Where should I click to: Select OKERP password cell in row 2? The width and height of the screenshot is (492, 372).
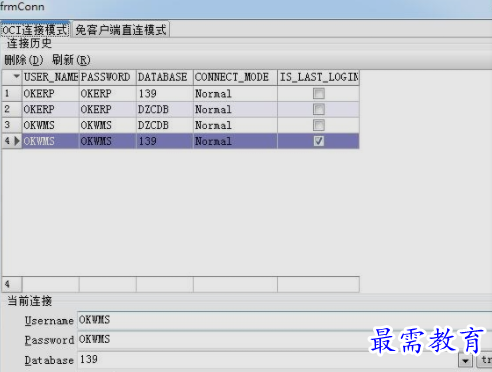point(108,109)
